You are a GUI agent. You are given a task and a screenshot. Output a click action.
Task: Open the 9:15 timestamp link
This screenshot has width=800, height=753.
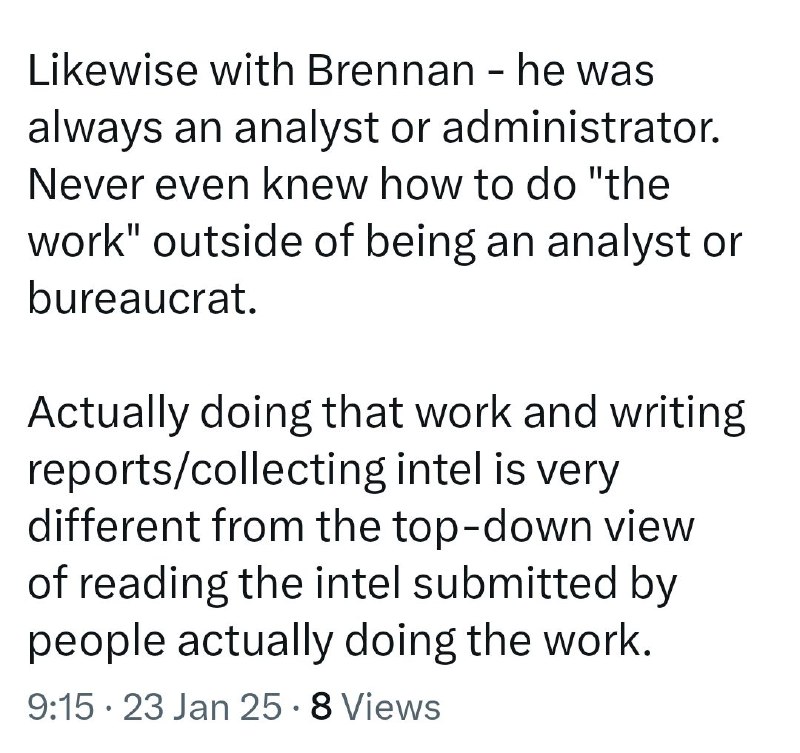tap(61, 708)
